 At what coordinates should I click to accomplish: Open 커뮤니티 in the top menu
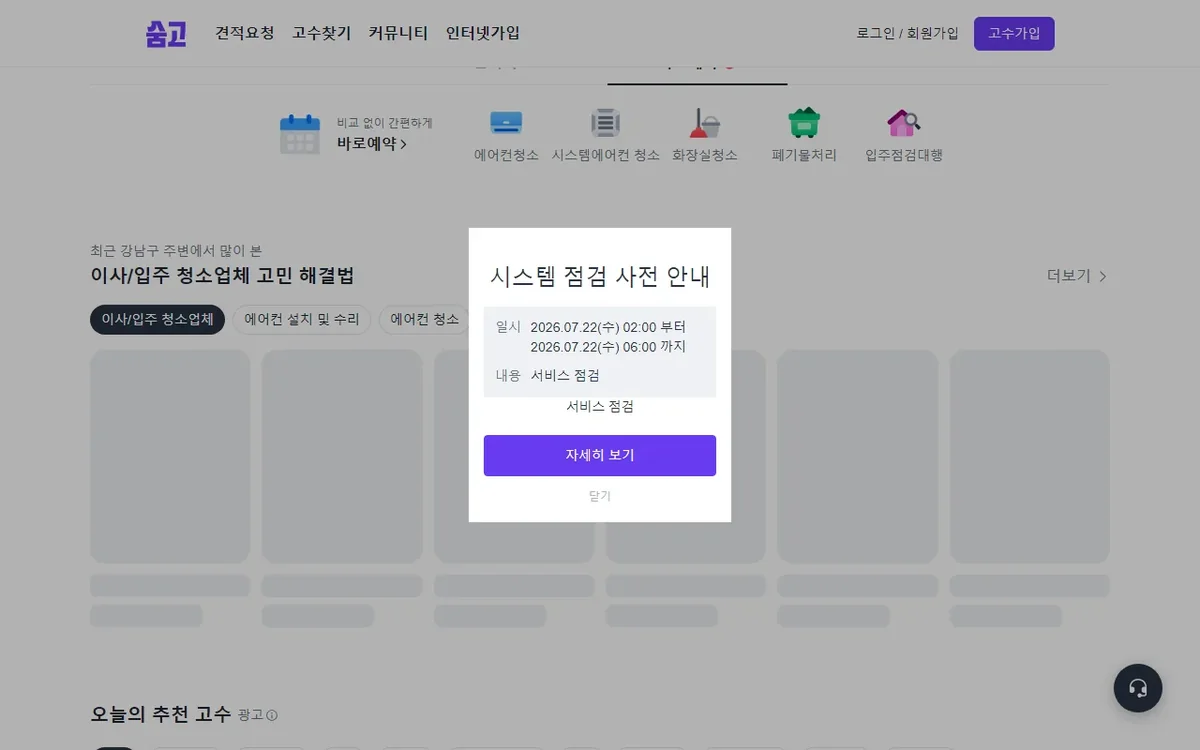(x=398, y=33)
